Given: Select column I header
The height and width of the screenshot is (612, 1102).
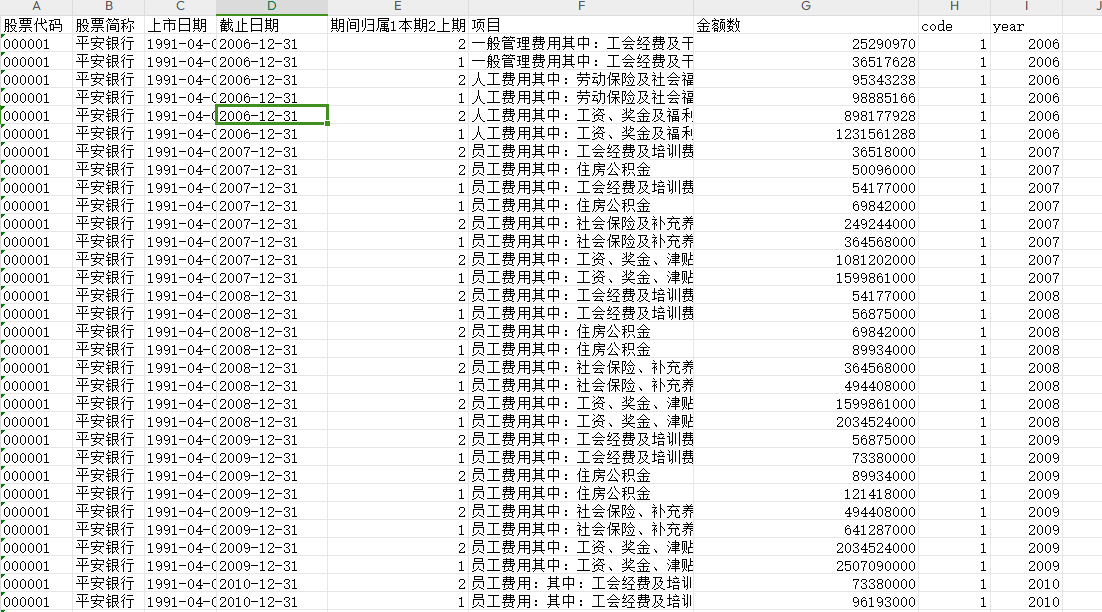Looking at the screenshot, I should click(1025, 7).
